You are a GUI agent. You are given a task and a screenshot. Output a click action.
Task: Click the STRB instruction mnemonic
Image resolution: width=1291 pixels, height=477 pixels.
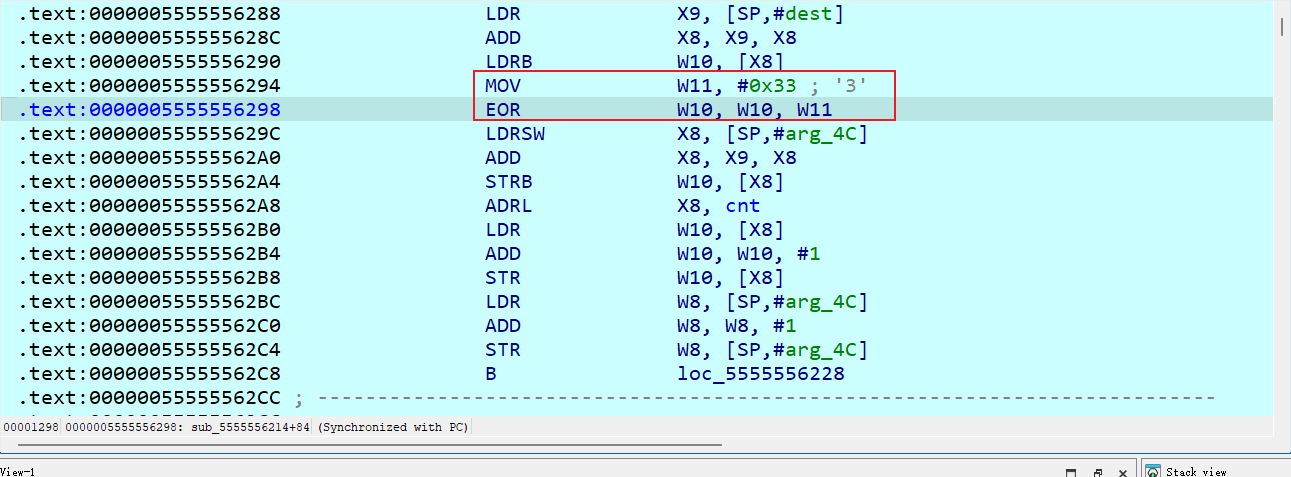coord(508,182)
